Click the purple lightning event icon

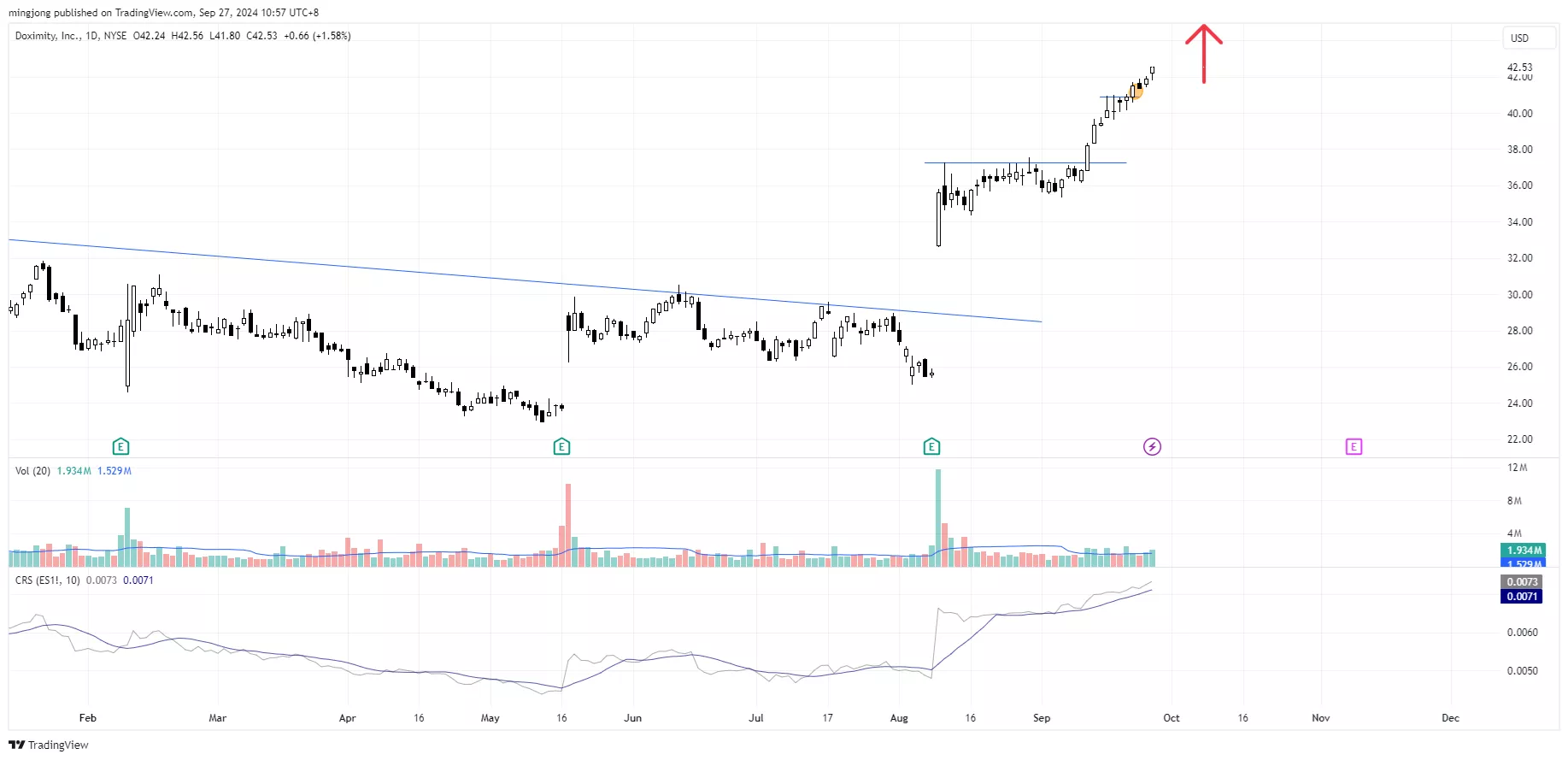[x=1152, y=446]
